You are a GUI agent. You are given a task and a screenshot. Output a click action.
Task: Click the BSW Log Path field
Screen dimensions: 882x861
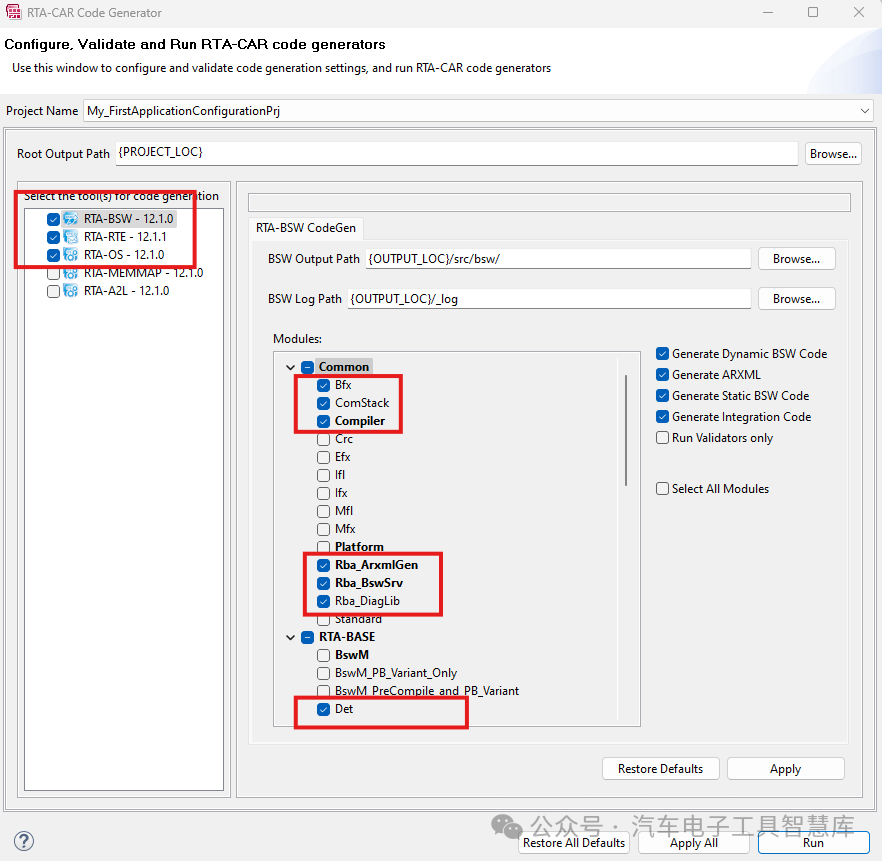click(549, 299)
